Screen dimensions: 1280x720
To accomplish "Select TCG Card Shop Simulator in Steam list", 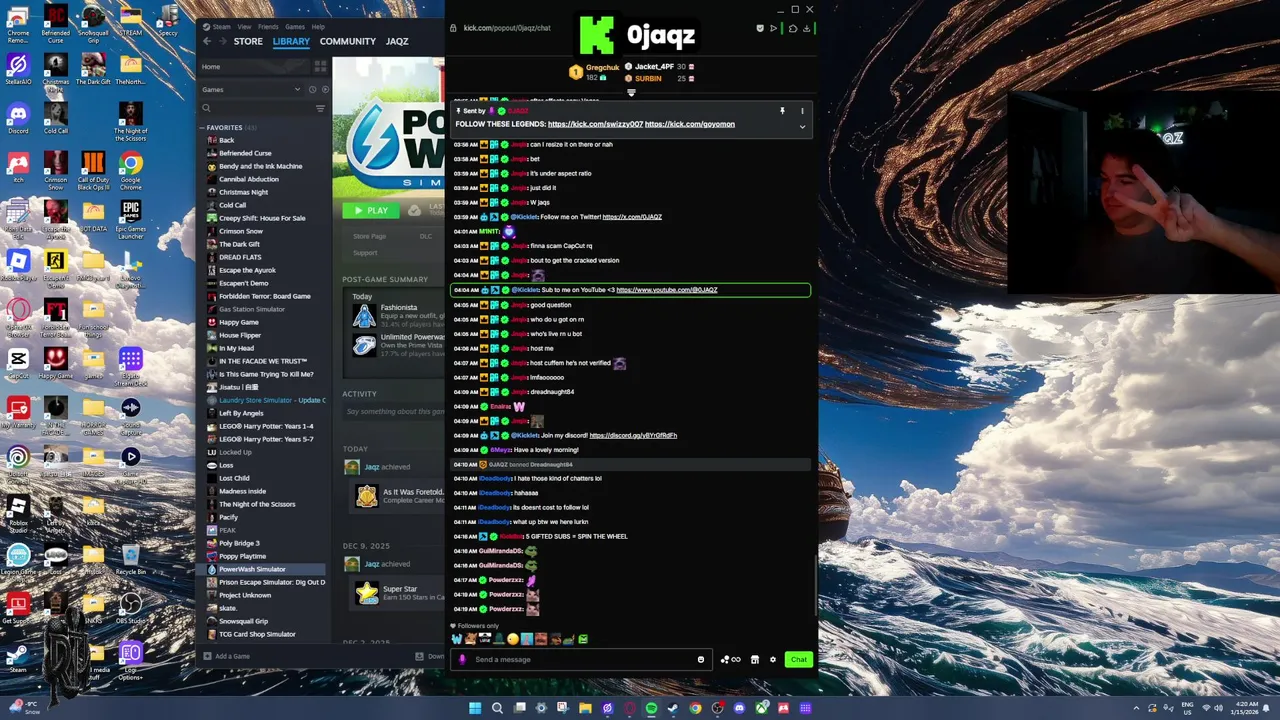I will pos(257,634).
